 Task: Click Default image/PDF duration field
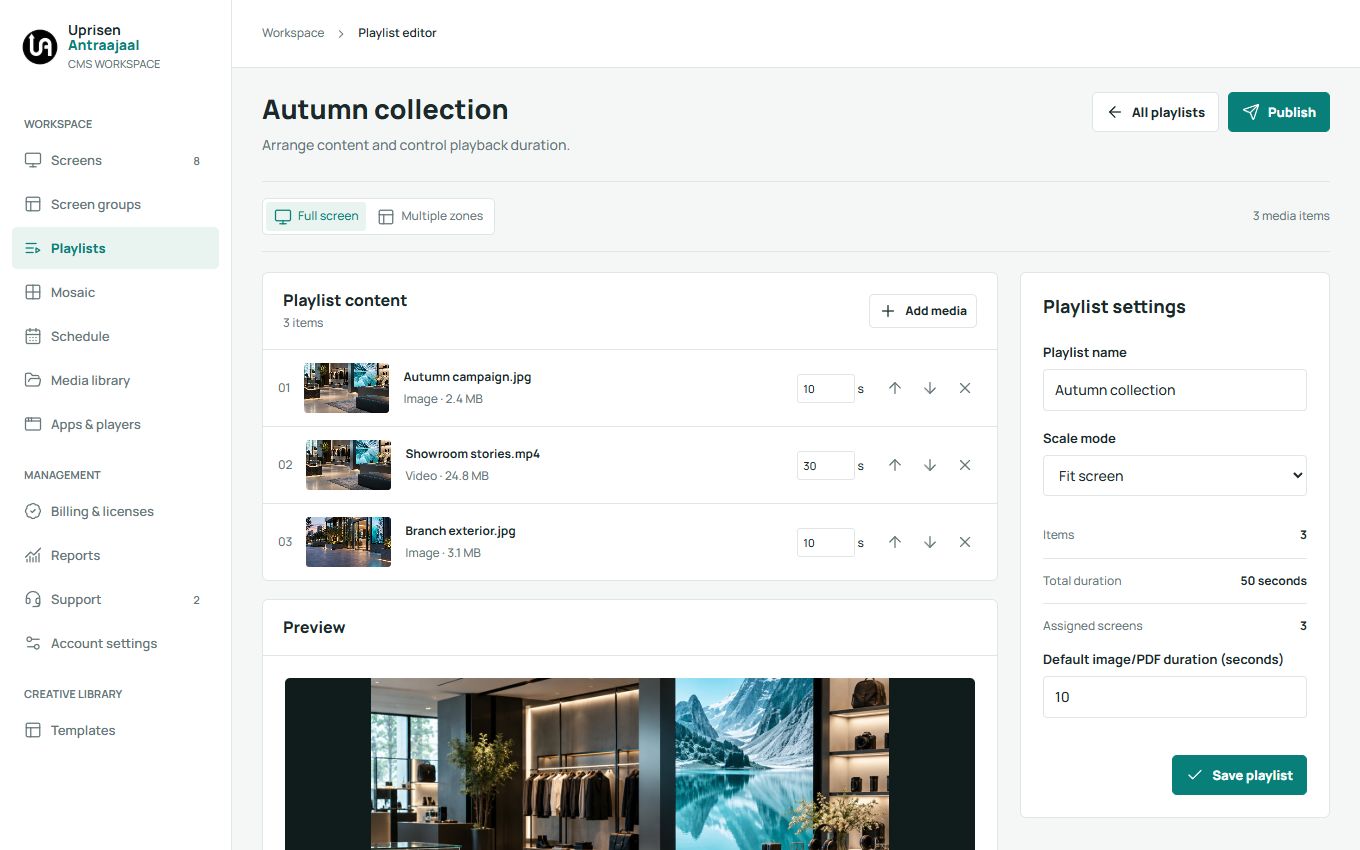tap(1174, 697)
